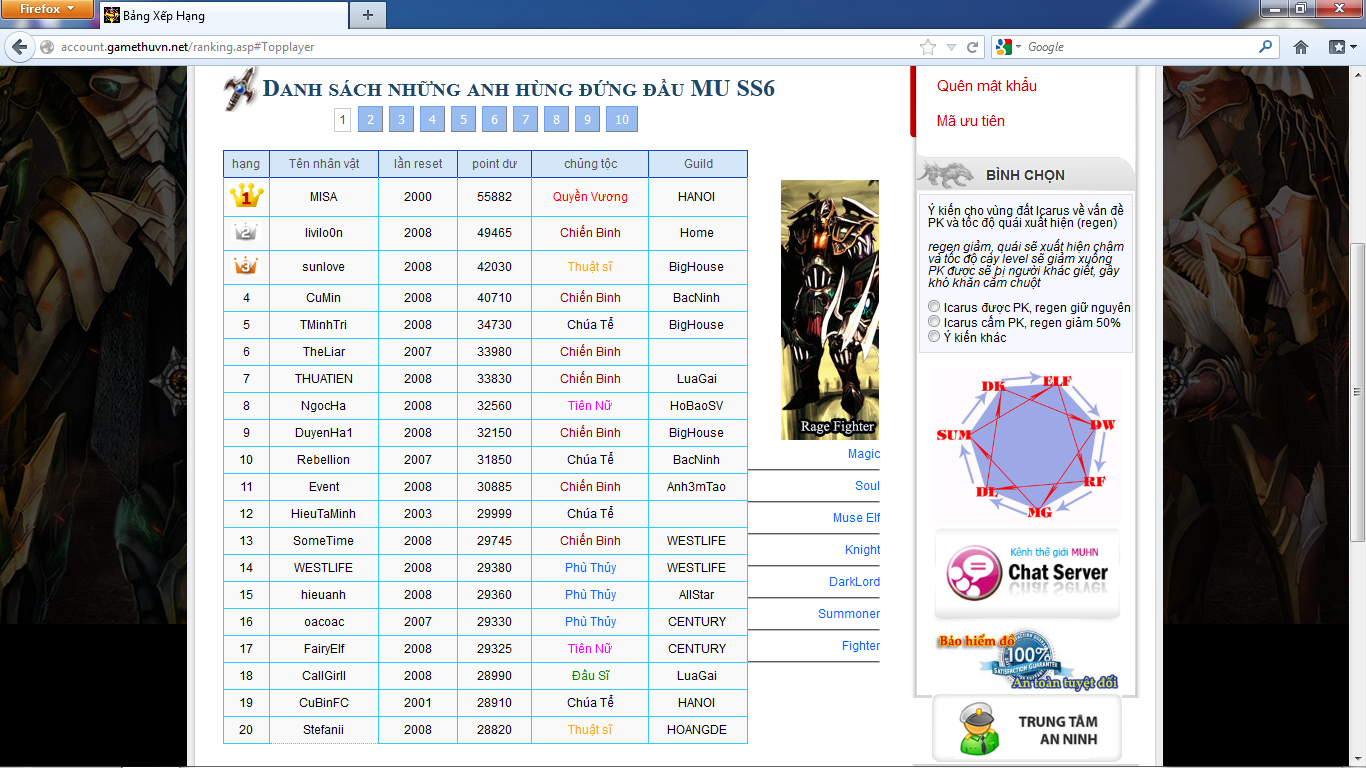
Task: Open the Trung Tâm An Ninh banner
Action: pyautogui.click(x=1027, y=728)
